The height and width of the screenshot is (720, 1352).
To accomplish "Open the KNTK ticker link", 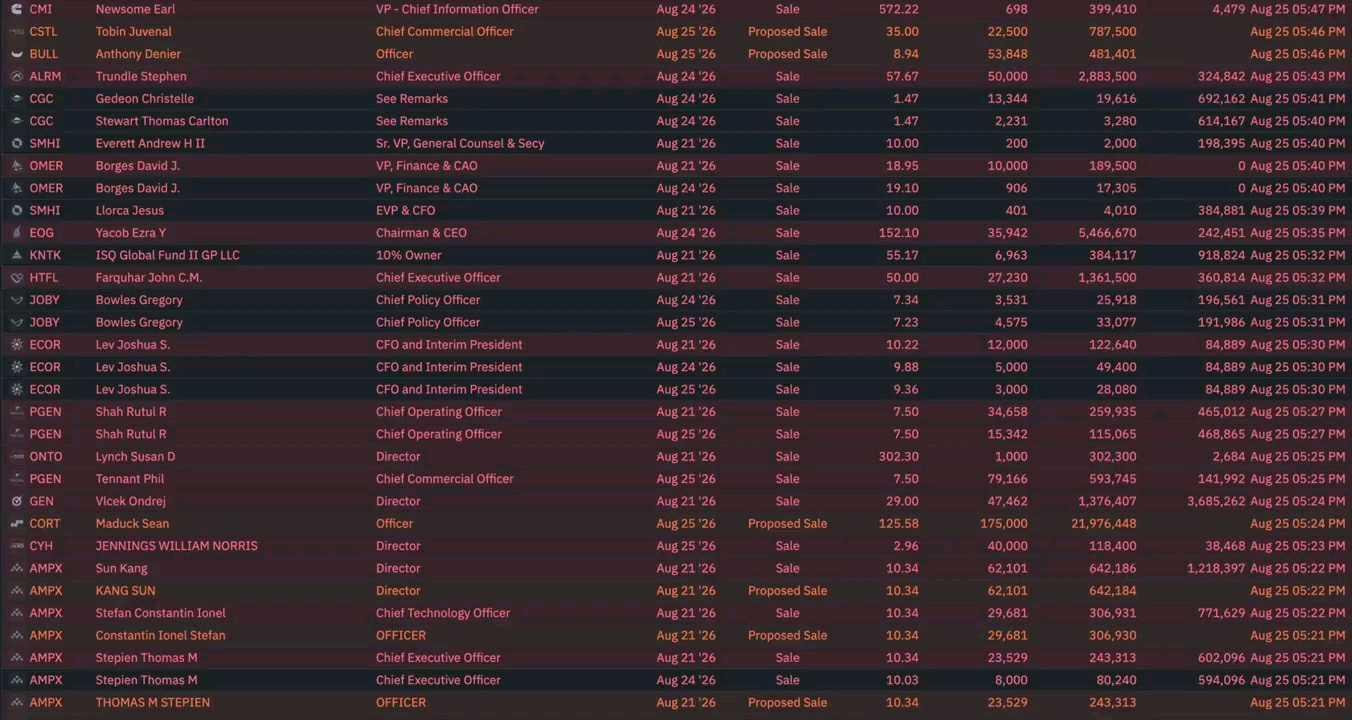I will tap(45, 255).
